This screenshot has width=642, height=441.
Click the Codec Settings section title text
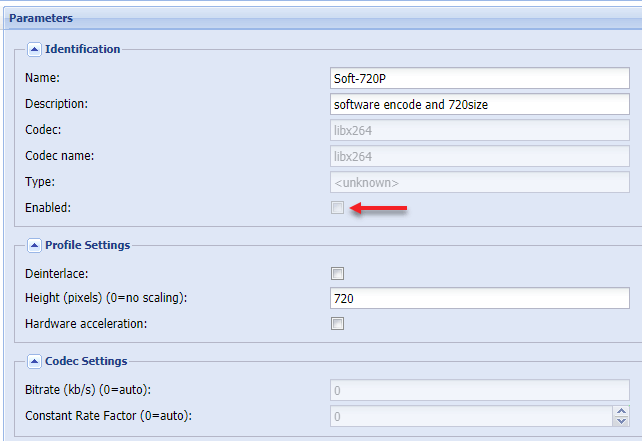tap(86, 361)
